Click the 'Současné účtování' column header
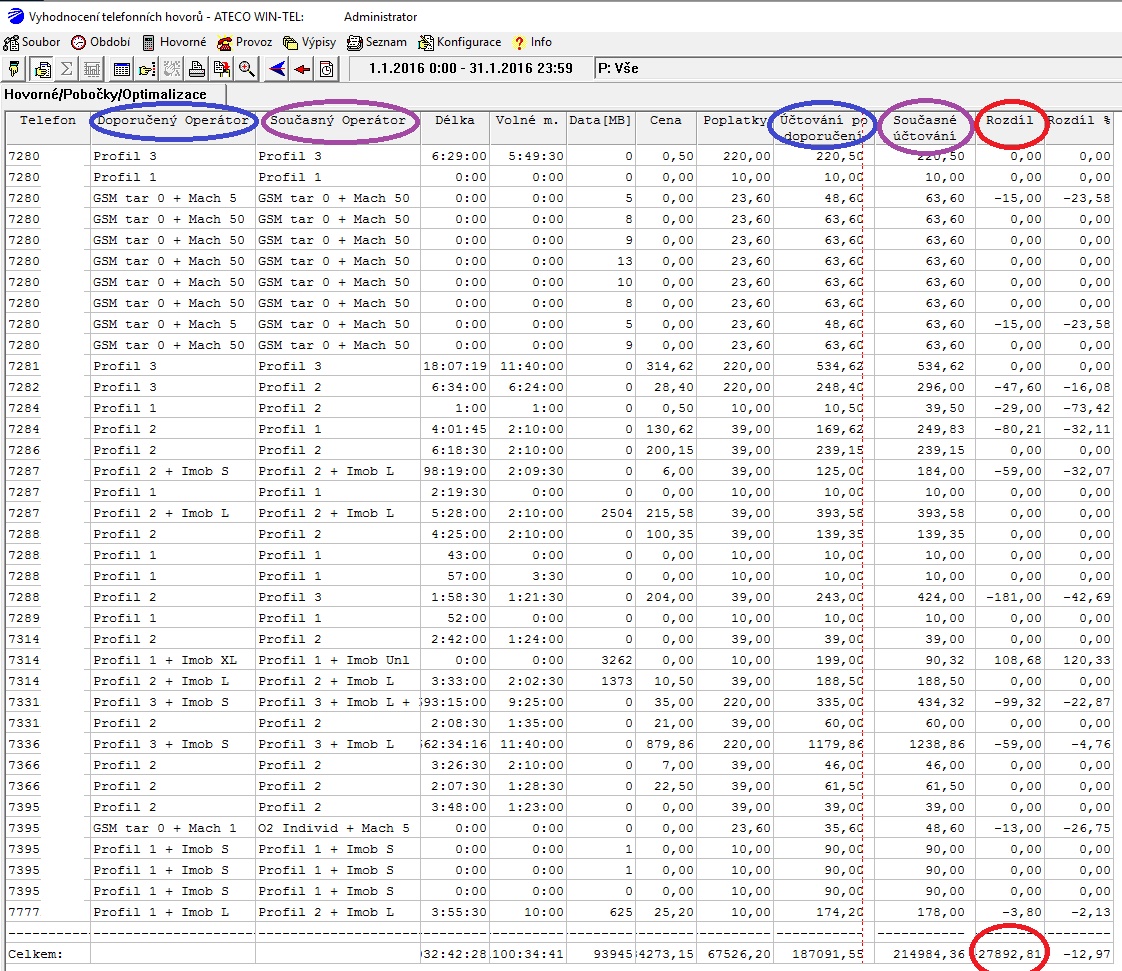The width and height of the screenshot is (1122, 971). point(924,128)
